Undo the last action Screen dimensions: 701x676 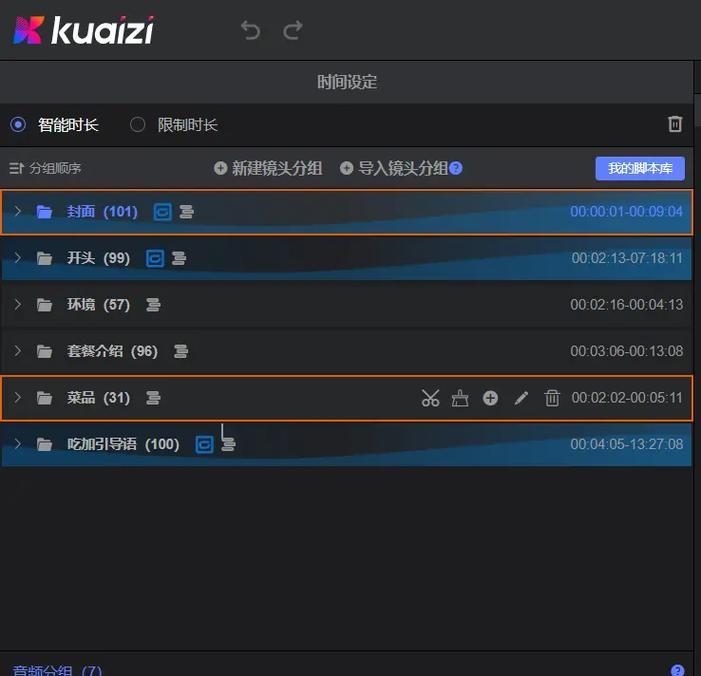coord(250,30)
